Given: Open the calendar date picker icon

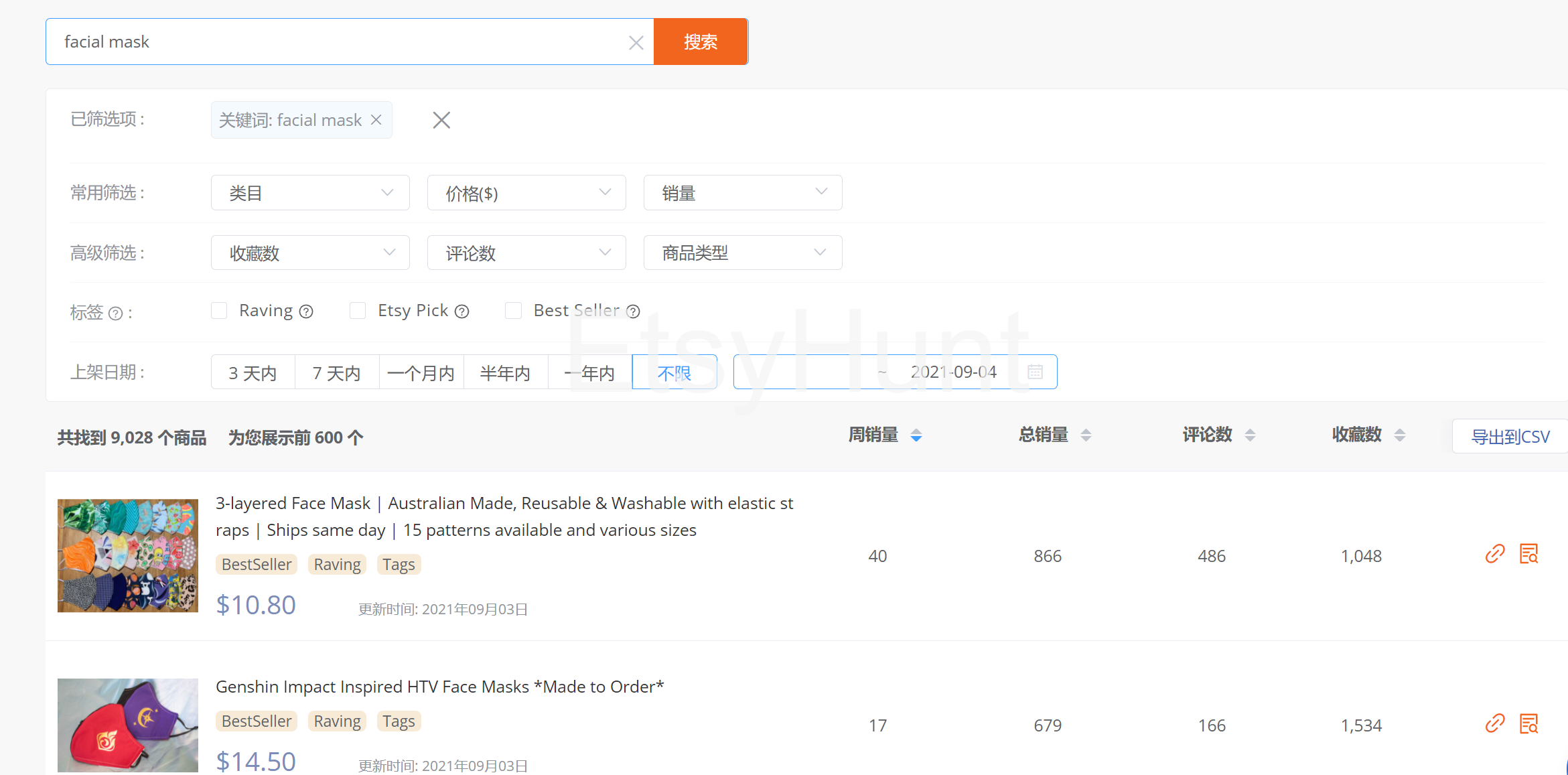Looking at the screenshot, I should 1035,372.
